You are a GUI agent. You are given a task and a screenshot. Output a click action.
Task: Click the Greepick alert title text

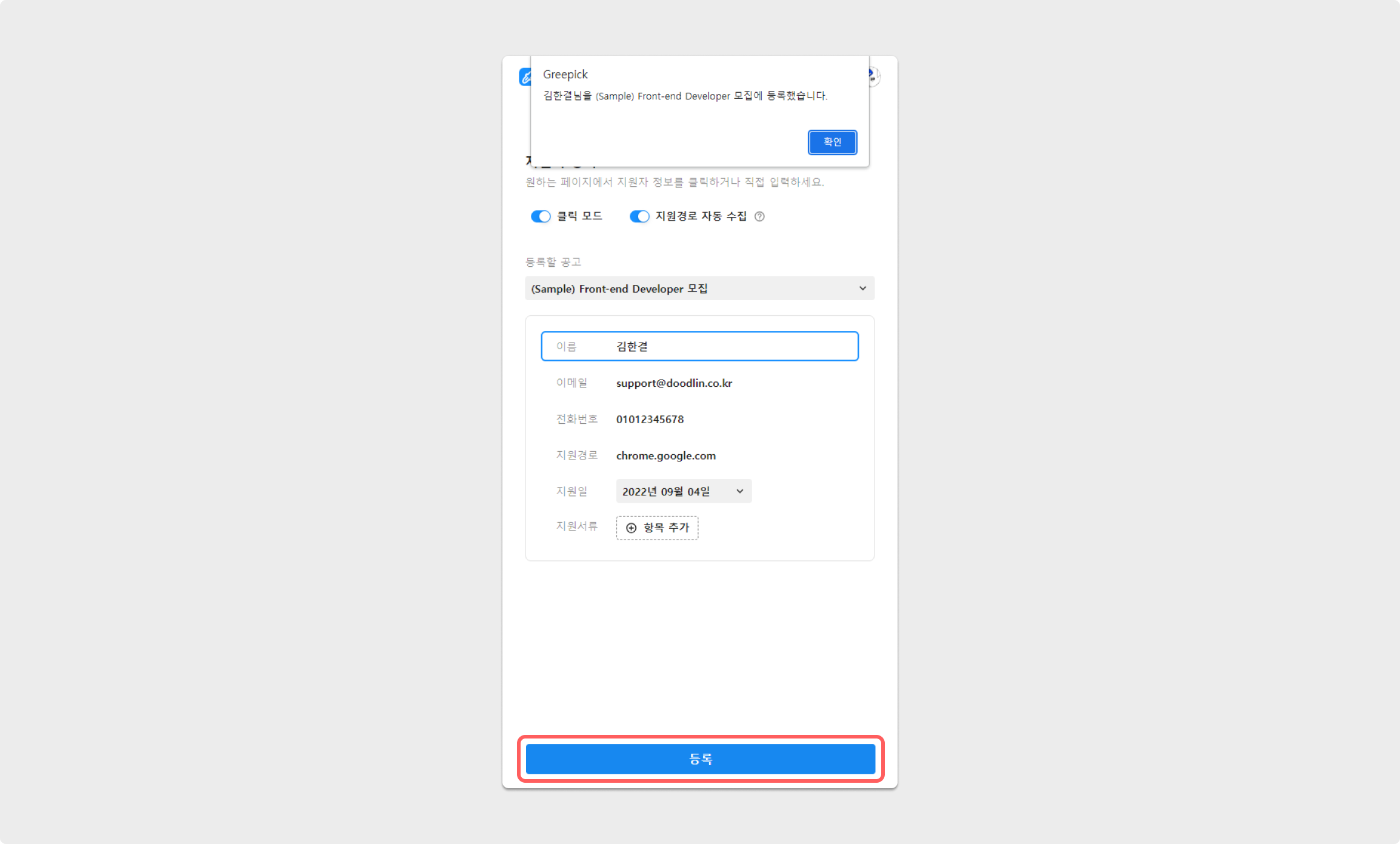point(565,75)
